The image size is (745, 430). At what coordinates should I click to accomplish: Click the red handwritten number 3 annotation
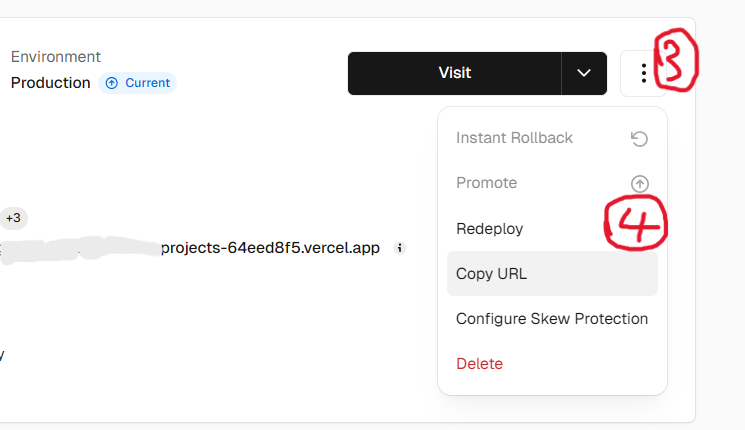pyautogui.click(x=678, y=60)
